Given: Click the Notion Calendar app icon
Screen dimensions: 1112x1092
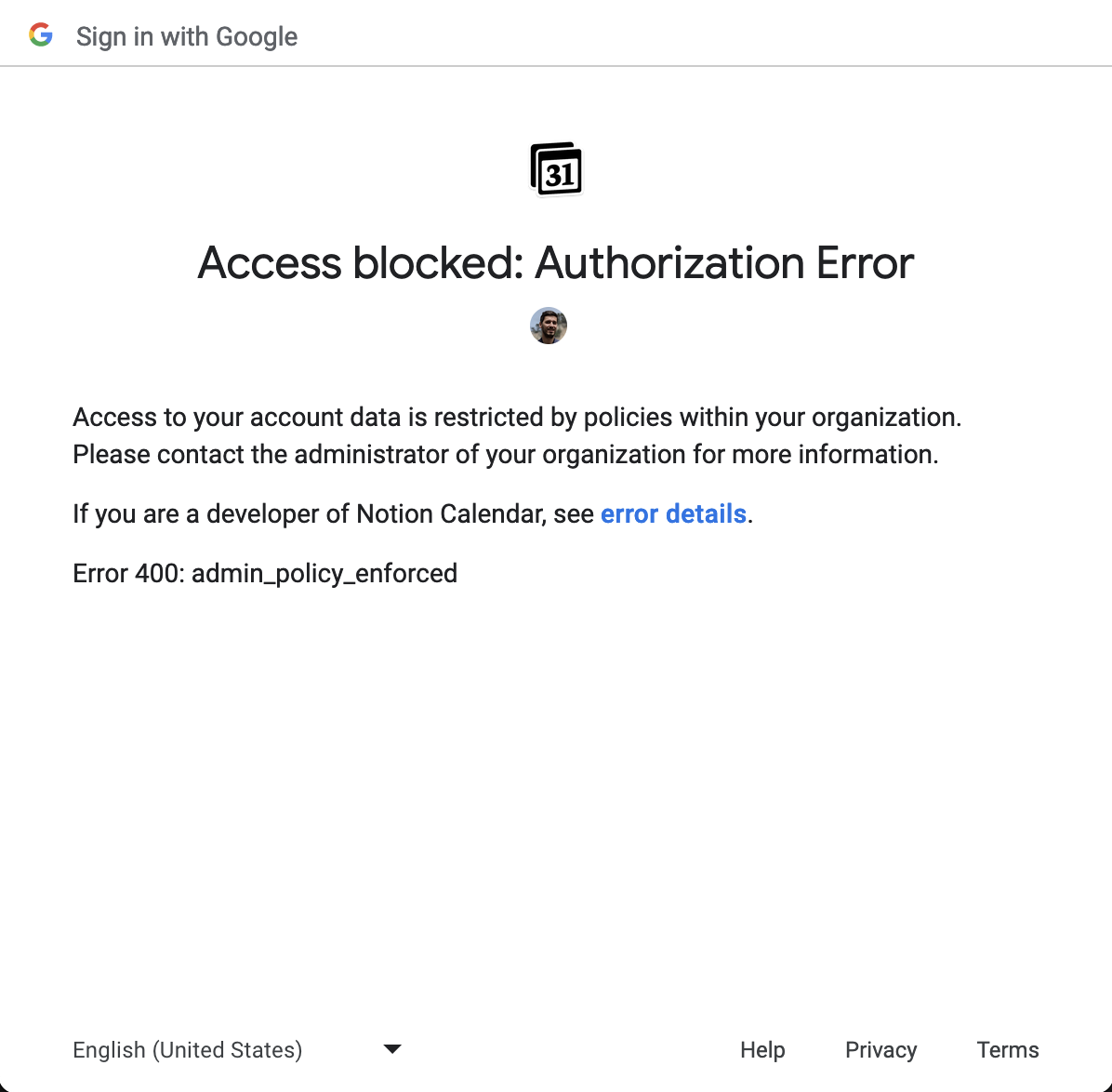Looking at the screenshot, I should click(x=556, y=170).
